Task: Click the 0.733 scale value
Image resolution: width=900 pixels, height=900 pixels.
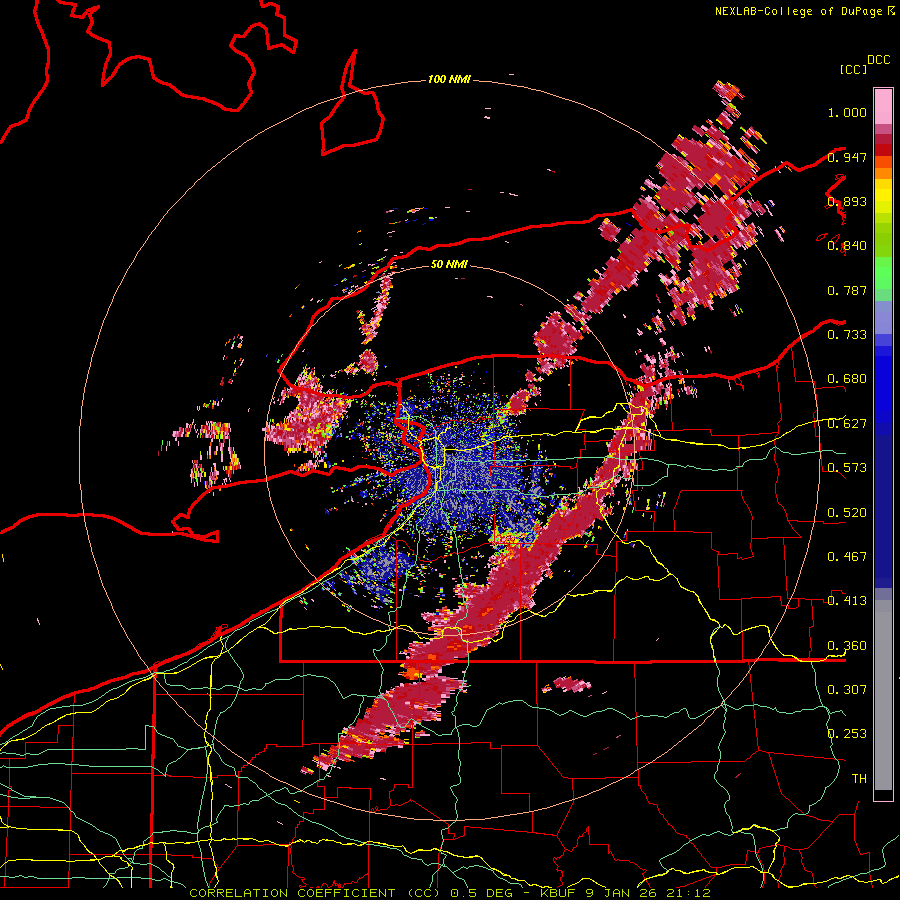Action: [847, 335]
